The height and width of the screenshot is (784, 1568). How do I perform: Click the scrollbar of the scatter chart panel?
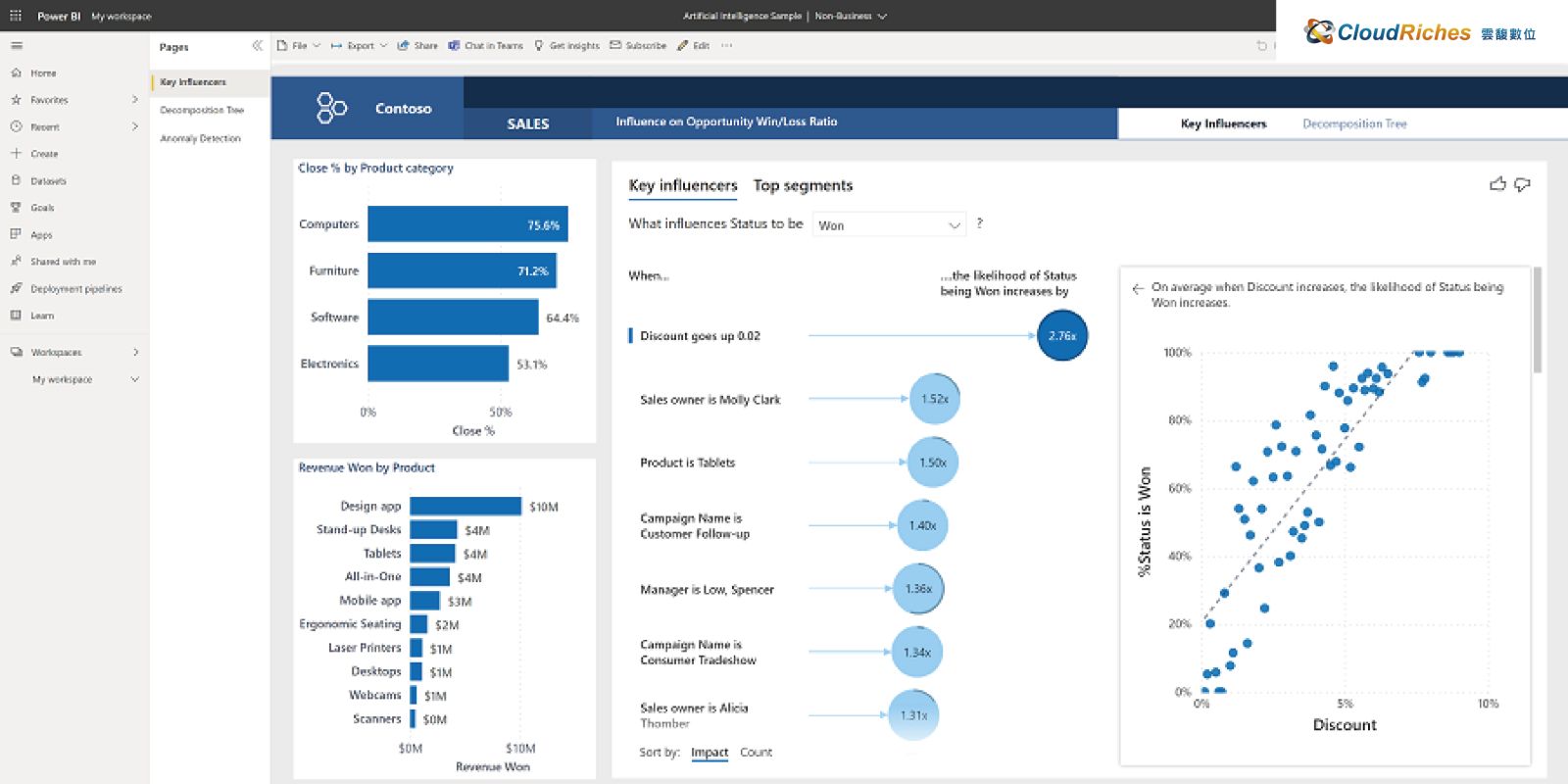click(1537, 320)
